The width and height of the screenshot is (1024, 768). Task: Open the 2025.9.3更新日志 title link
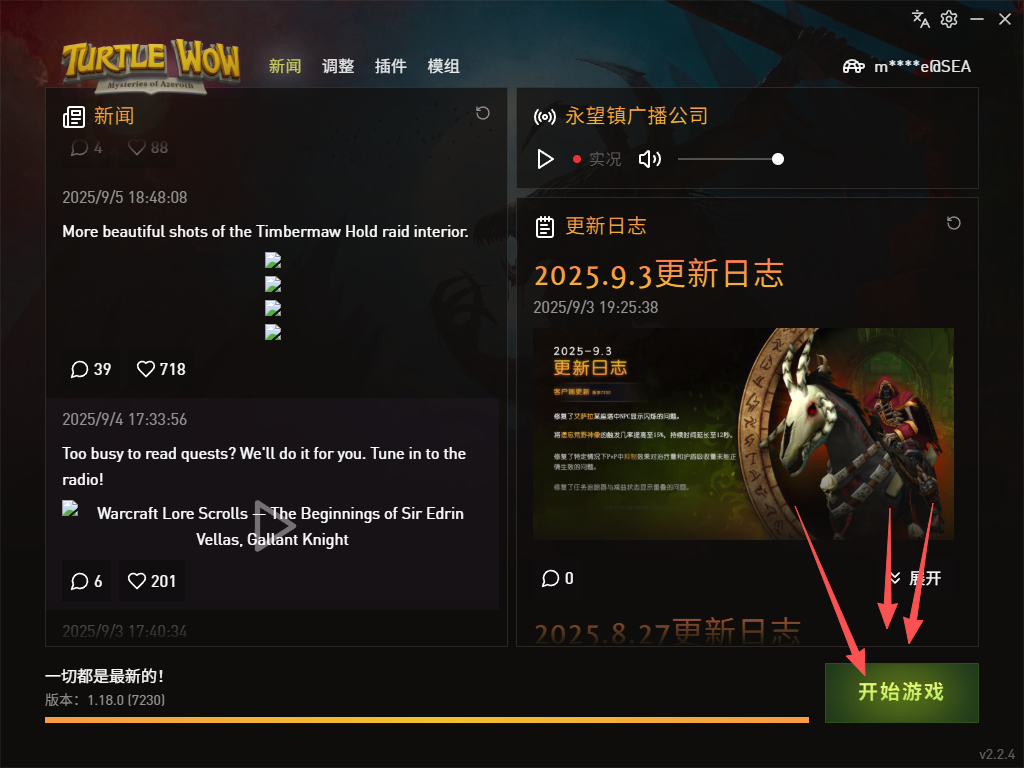click(659, 274)
